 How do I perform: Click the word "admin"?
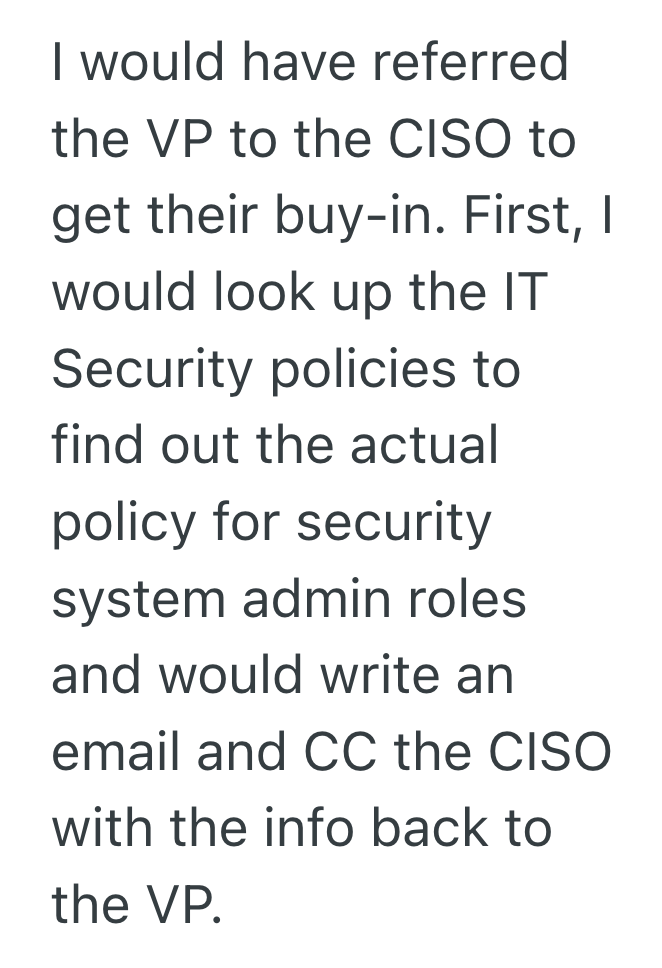pyautogui.click(x=318, y=600)
